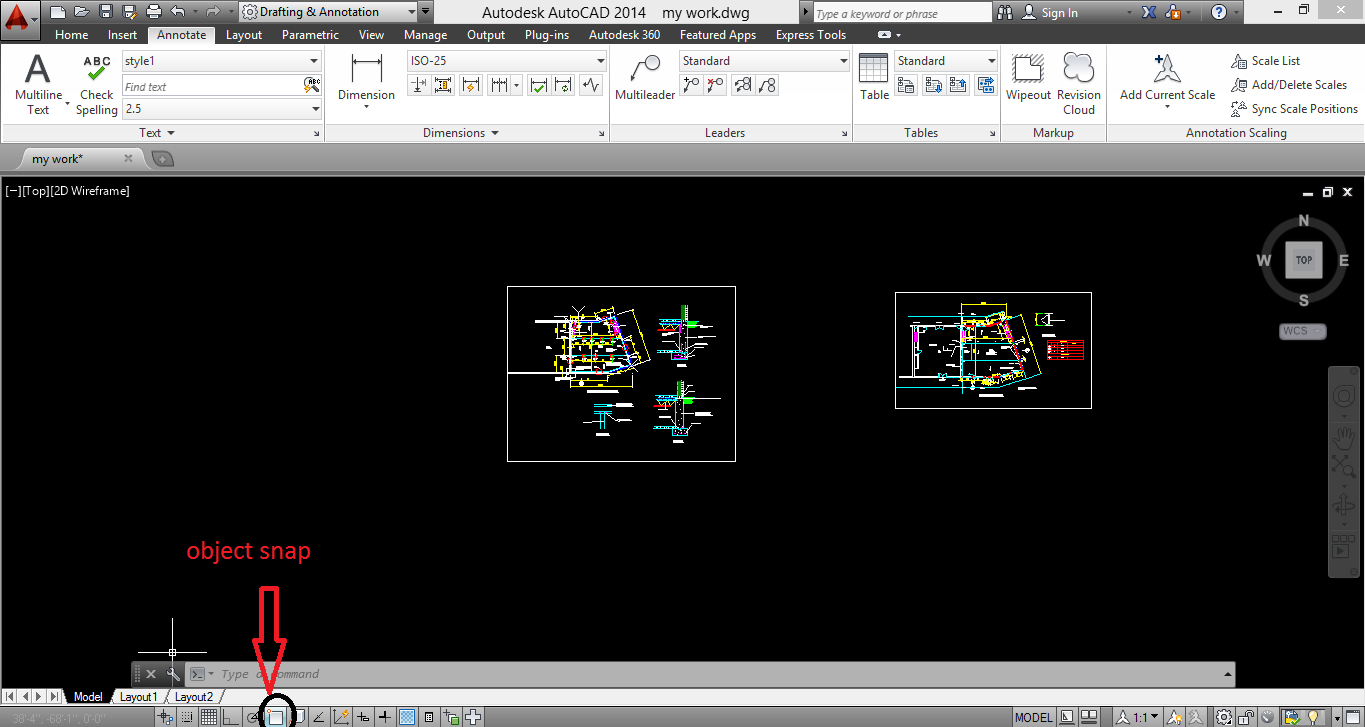The width and height of the screenshot is (1365, 727).
Task: Open the Layout1 tab
Action: pos(139,696)
